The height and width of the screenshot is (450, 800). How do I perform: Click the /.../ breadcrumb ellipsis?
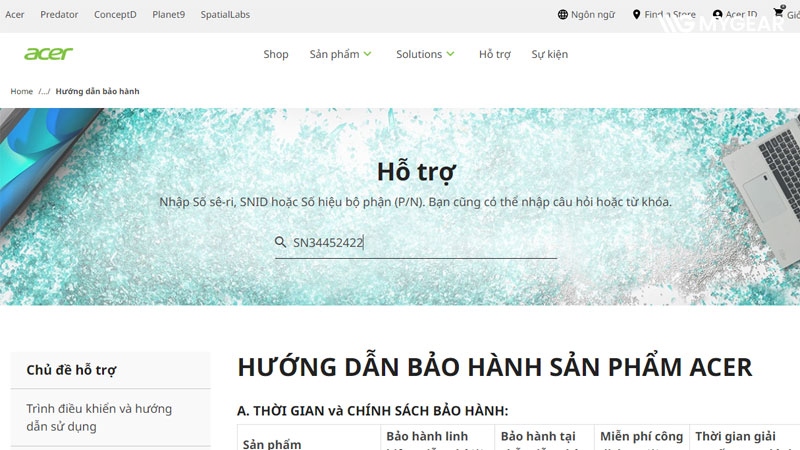click(x=44, y=91)
